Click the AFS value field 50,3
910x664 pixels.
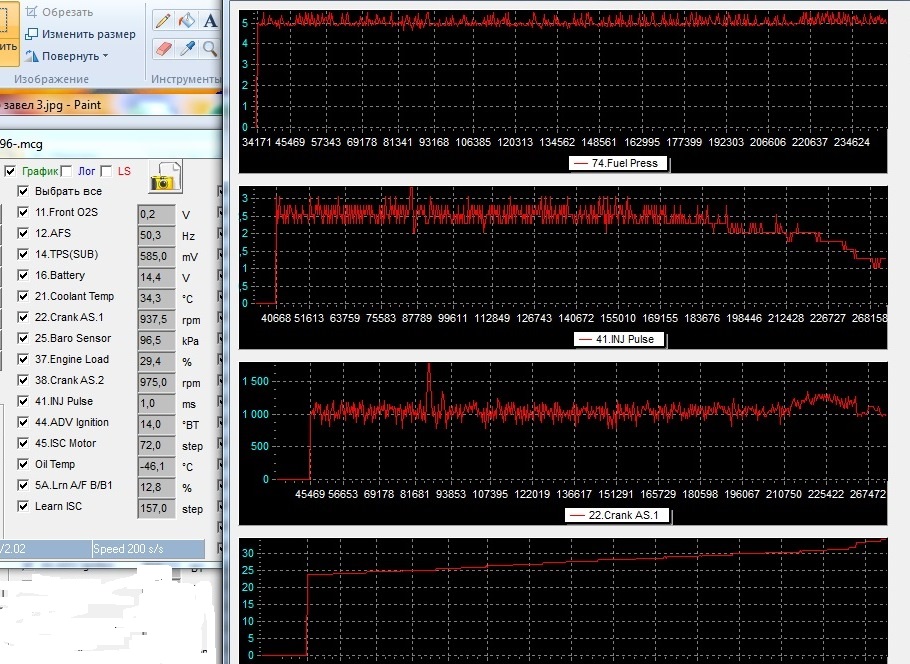[x=156, y=235]
